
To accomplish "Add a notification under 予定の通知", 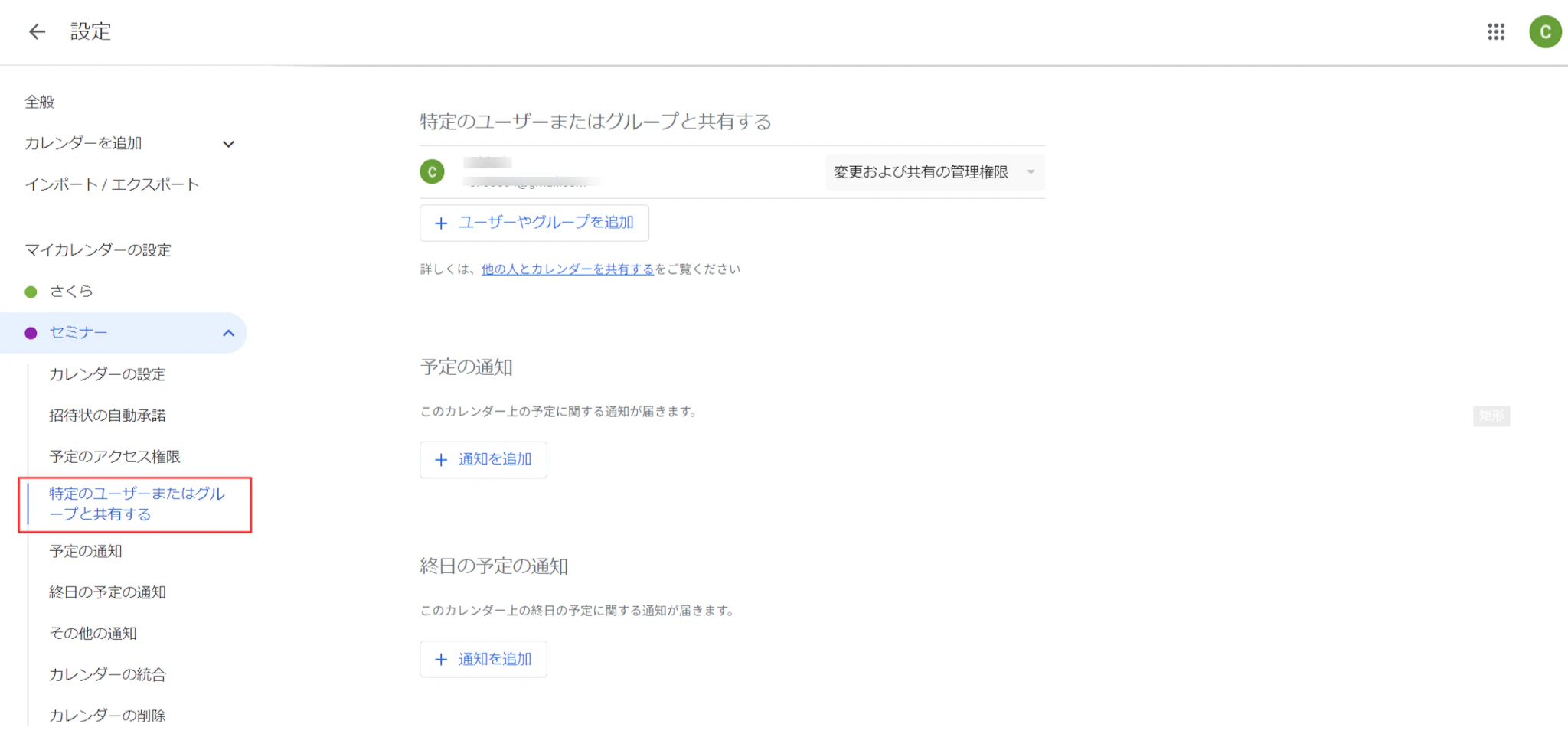I will point(483,460).
